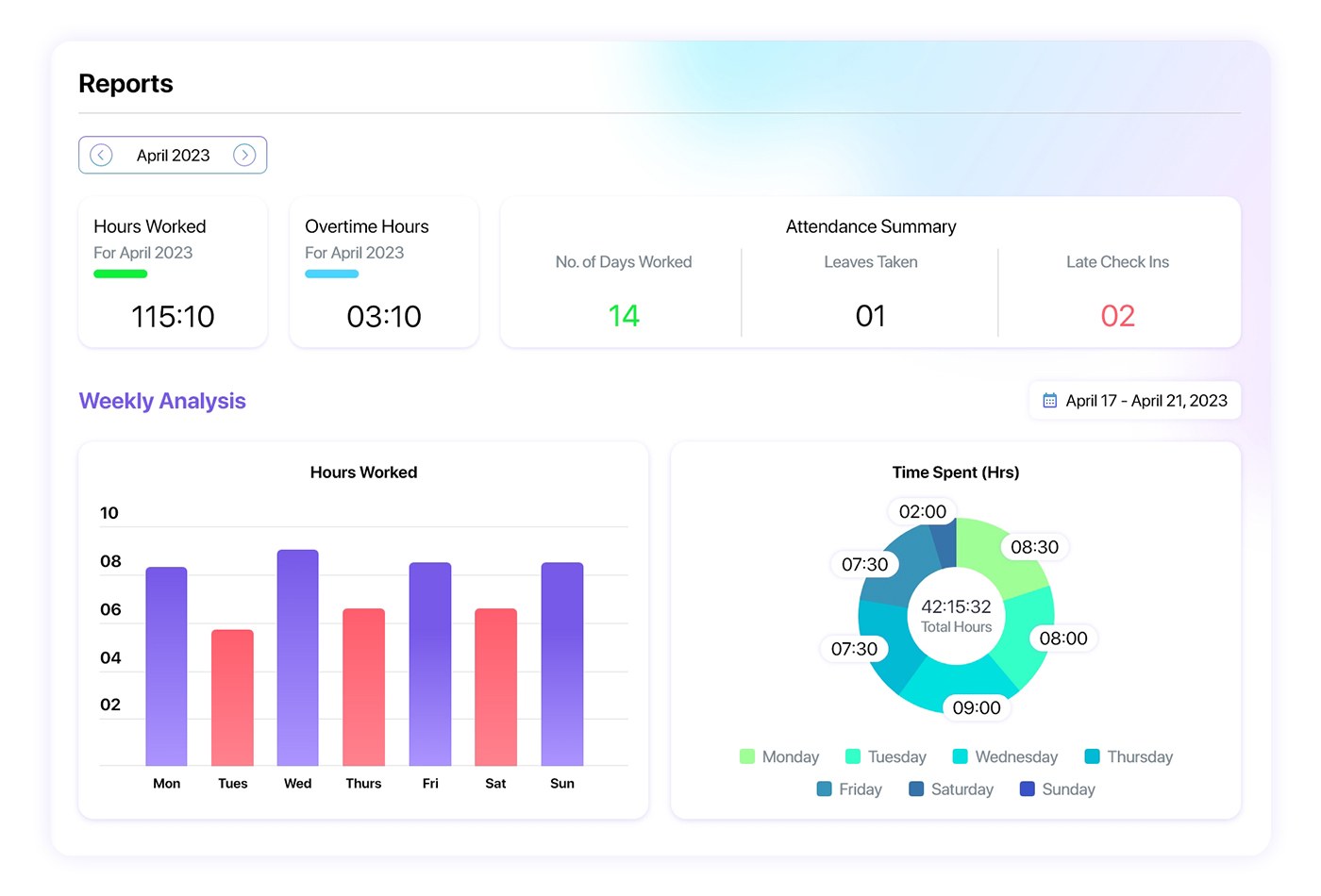This screenshot has width=1321, height=896.
Task: Click the Time Spent (Hrs) chart title
Action: [956, 473]
